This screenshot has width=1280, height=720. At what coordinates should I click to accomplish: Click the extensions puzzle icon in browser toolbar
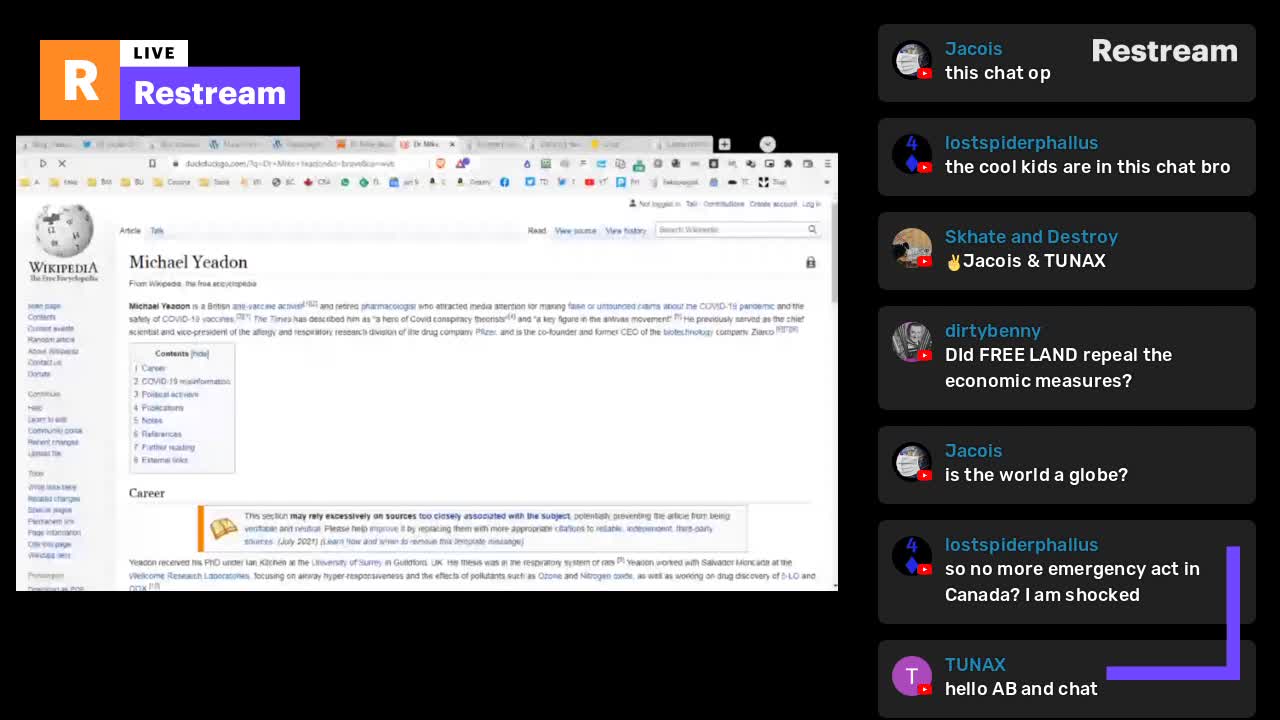click(x=788, y=163)
